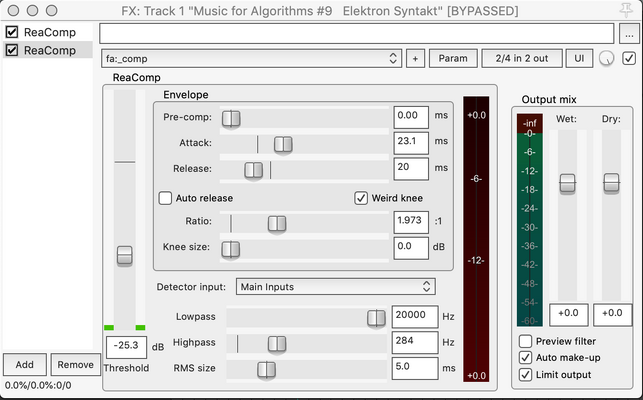Disable the first ReaComp in FX list

click(12, 32)
